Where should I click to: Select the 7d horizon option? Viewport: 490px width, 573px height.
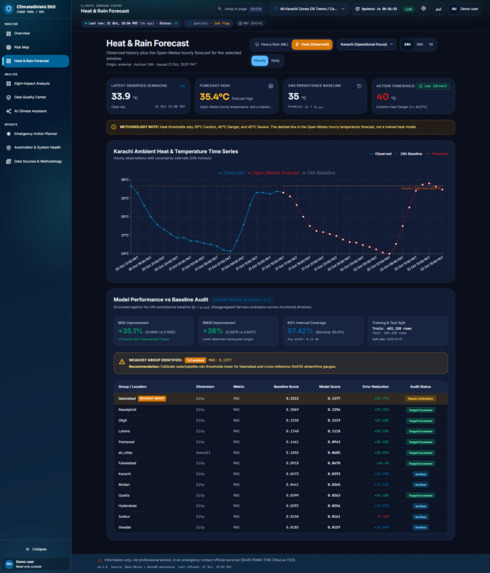[x=431, y=45]
